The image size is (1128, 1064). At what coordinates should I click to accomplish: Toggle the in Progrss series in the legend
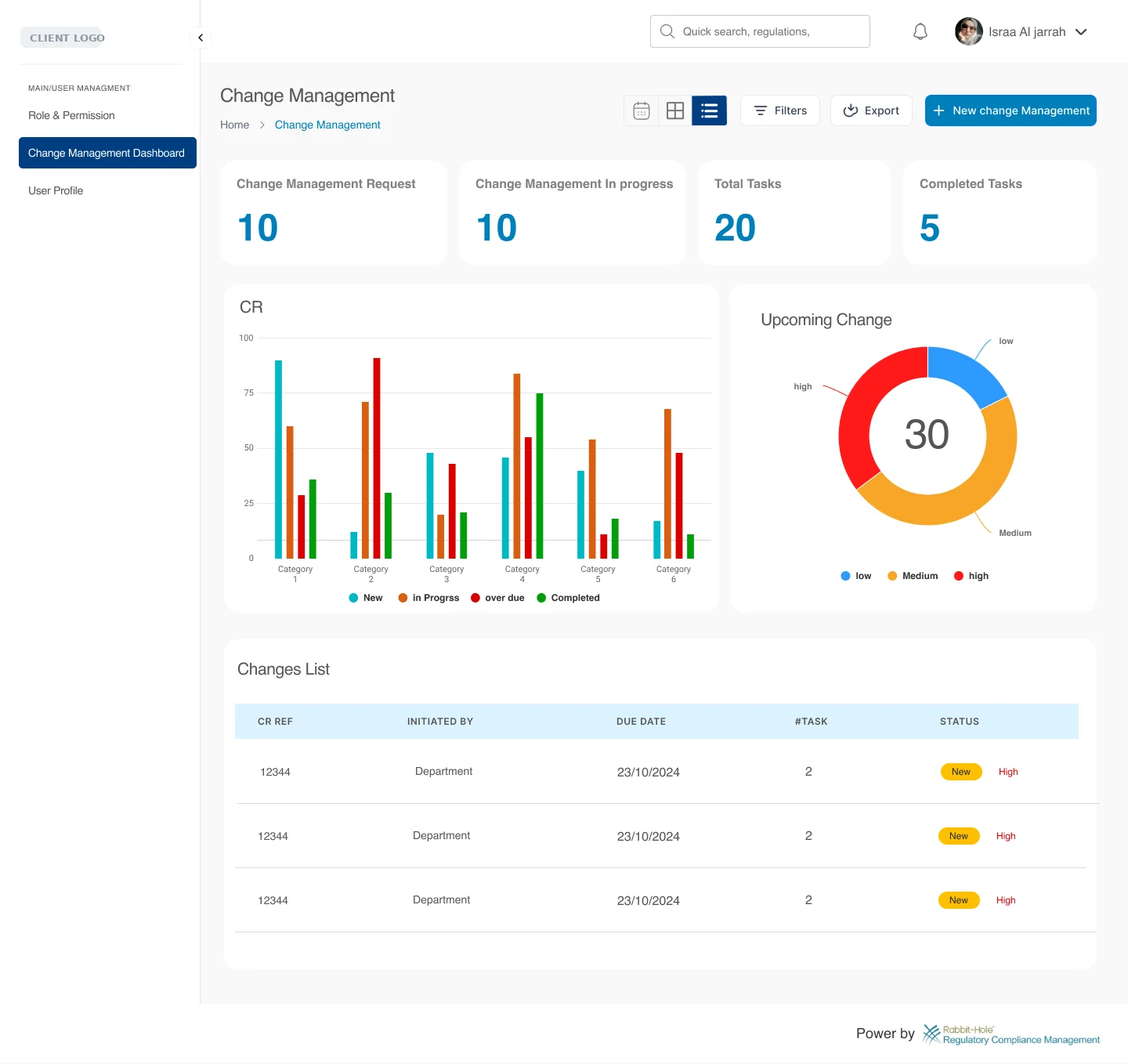click(428, 598)
